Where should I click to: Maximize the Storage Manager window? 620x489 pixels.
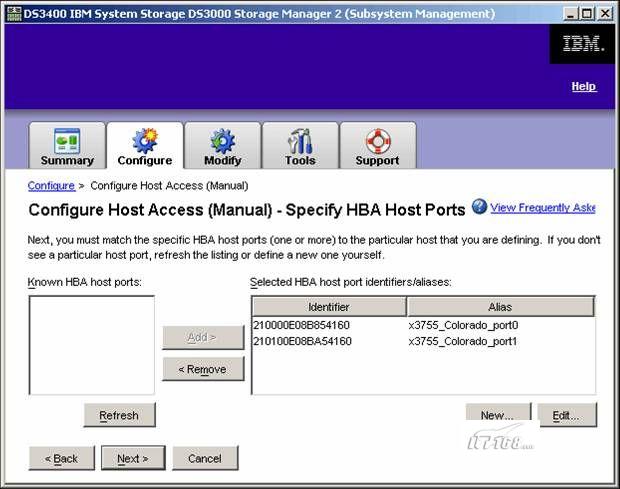point(587,14)
